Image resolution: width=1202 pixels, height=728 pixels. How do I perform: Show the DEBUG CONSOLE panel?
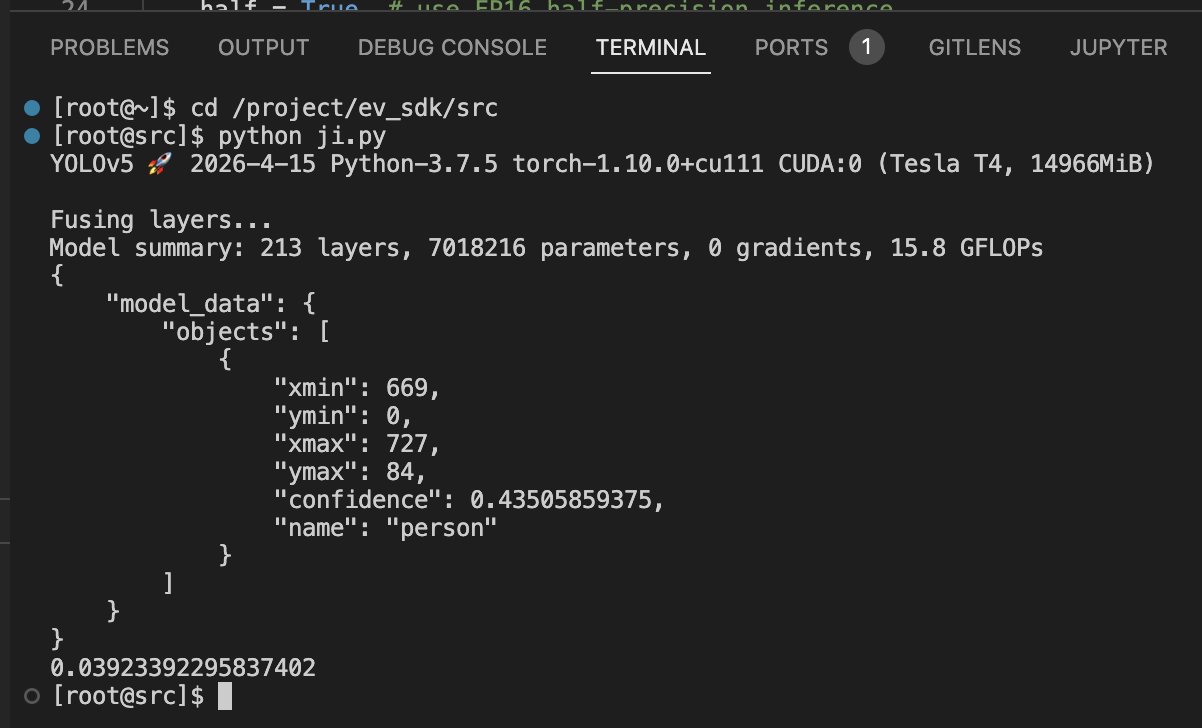click(x=452, y=47)
